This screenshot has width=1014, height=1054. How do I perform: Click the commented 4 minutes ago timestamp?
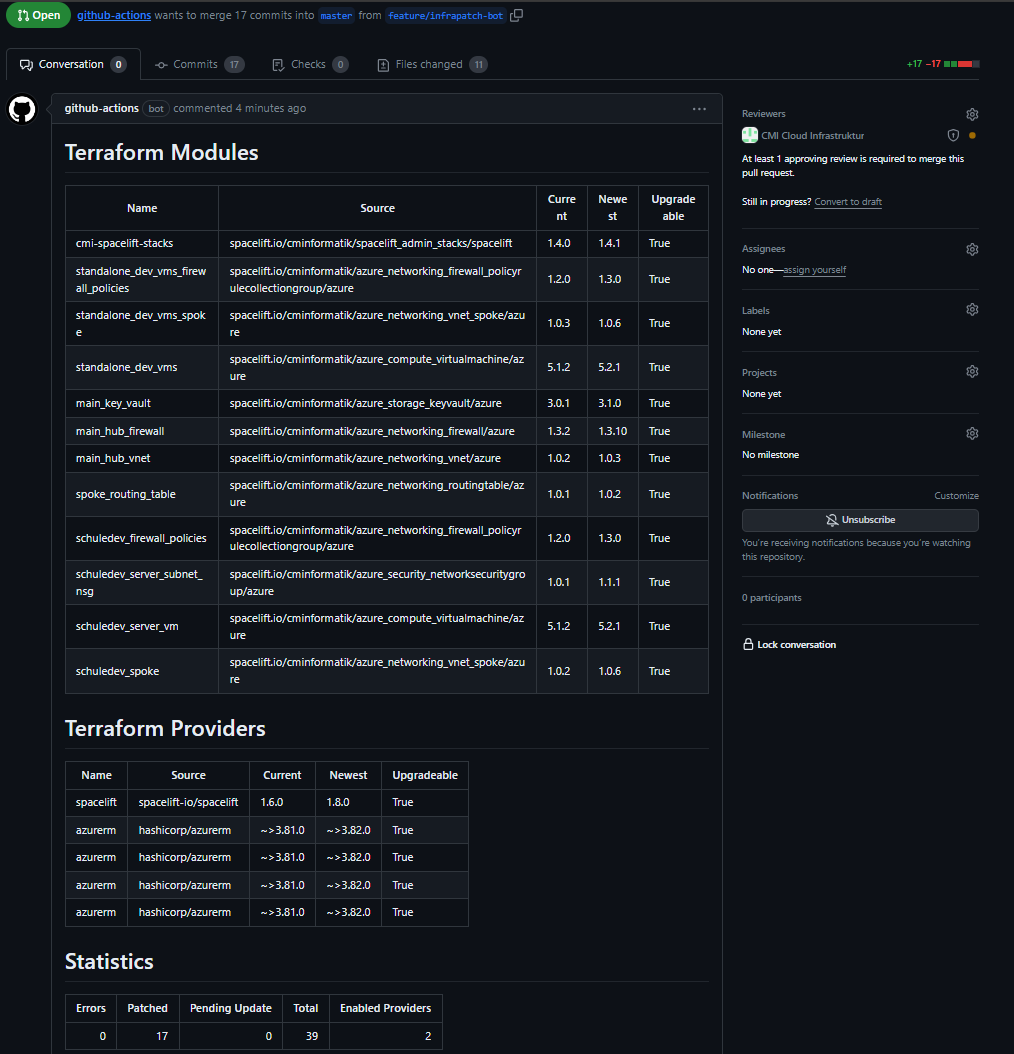click(x=239, y=108)
